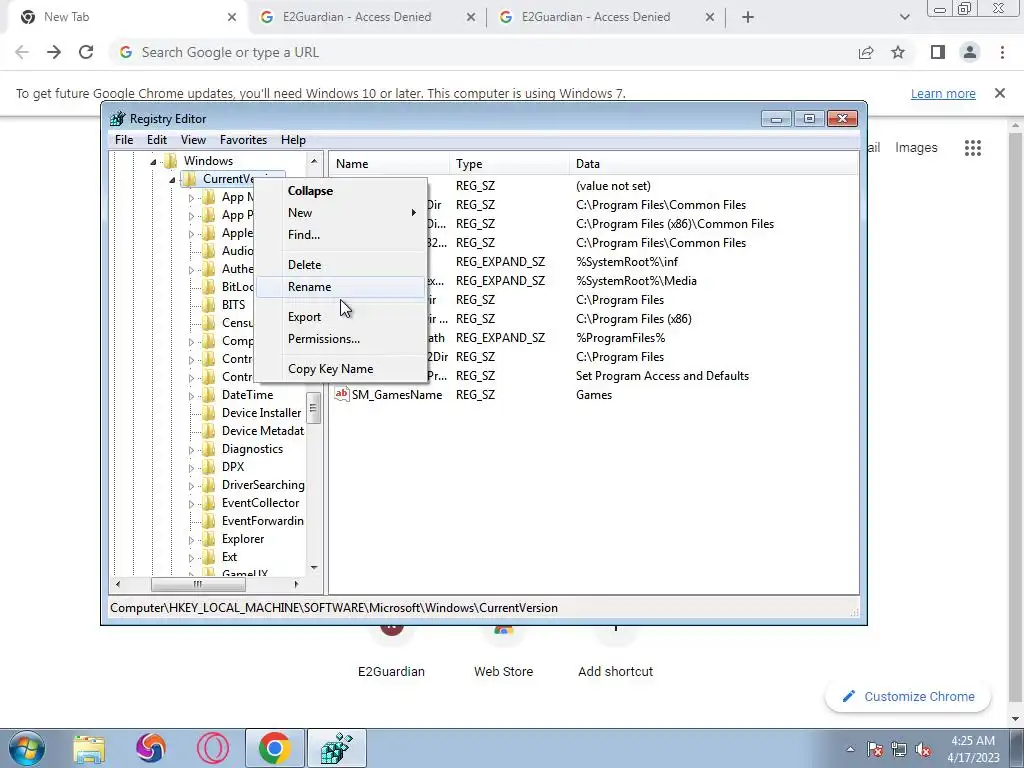The width and height of the screenshot is (1024, 768).
Task: Open Opera browser taskbar icon
Action: point(213,748)
